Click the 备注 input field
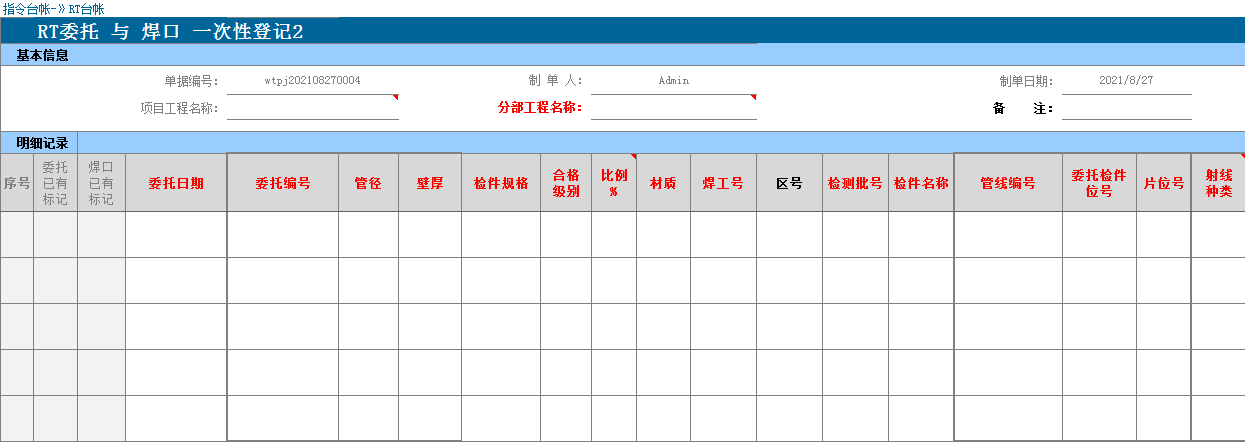This screenshot has height=442, width=1245. (1126, 108)
